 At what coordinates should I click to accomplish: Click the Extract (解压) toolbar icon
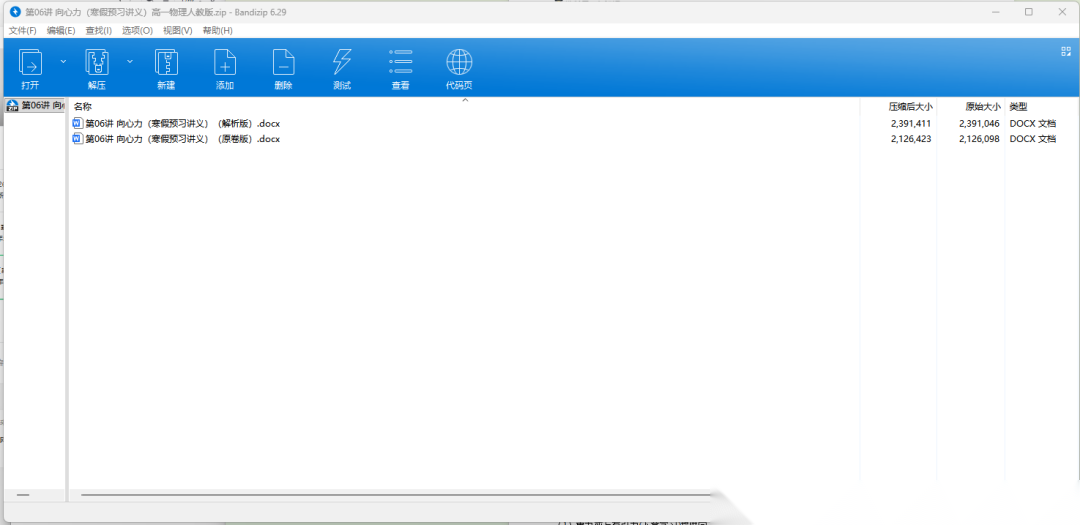[97, 64]
